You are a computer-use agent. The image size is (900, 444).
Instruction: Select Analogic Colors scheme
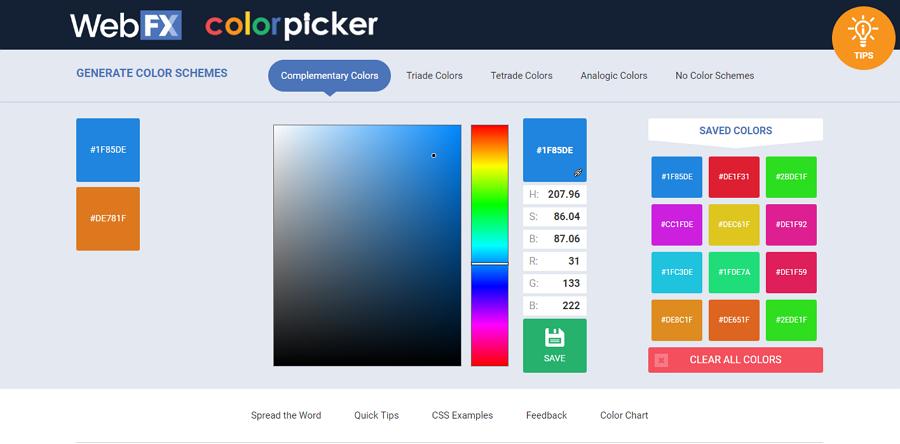pyautogui.click(x=614, y=76)
